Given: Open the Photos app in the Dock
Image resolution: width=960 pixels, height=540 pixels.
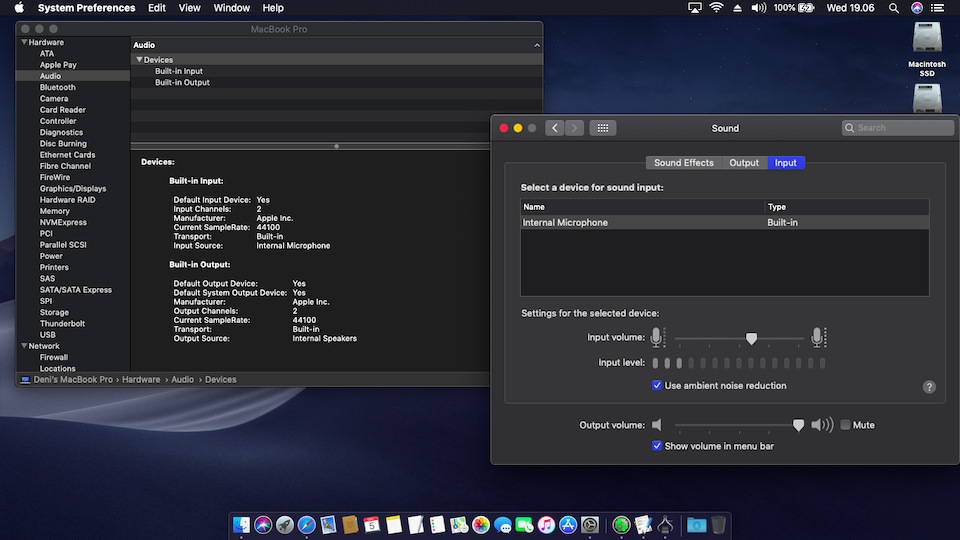Looking at the screenshot, I should click(481, 525).
